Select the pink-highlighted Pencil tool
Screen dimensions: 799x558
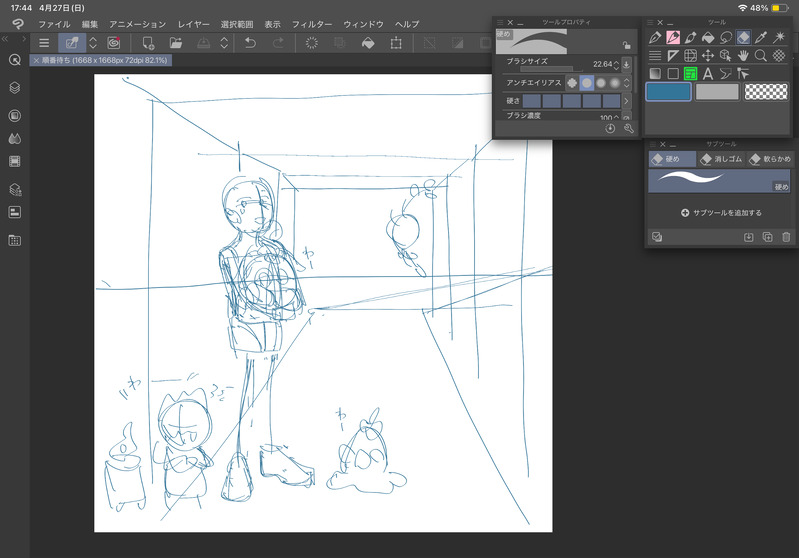(x=673, y=37)
